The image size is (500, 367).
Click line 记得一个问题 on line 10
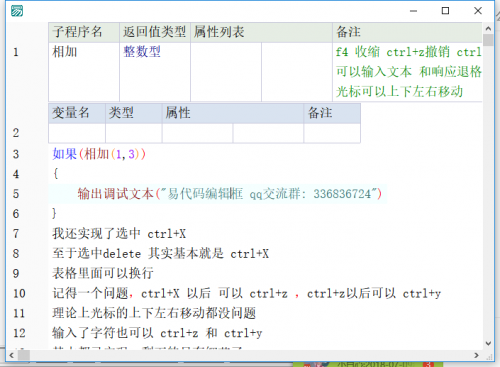246,293
